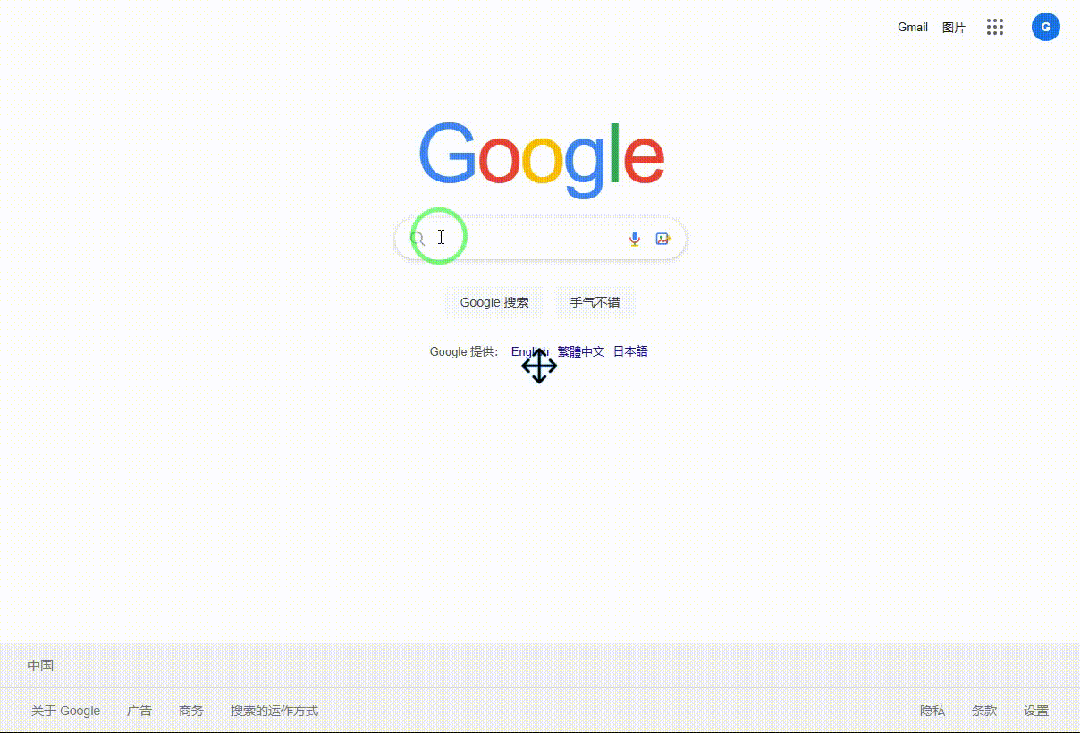
Task: Click the Google logo
Action: coord(541,159)
